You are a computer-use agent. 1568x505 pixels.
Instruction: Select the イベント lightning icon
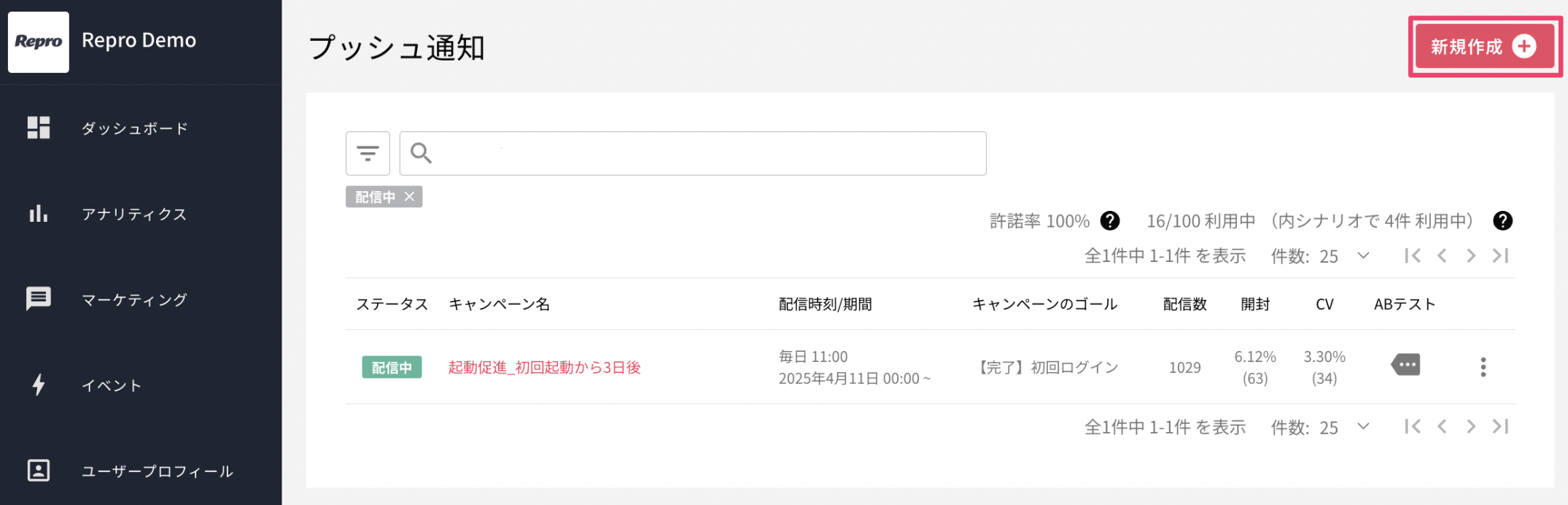click(x=39, y=385)
